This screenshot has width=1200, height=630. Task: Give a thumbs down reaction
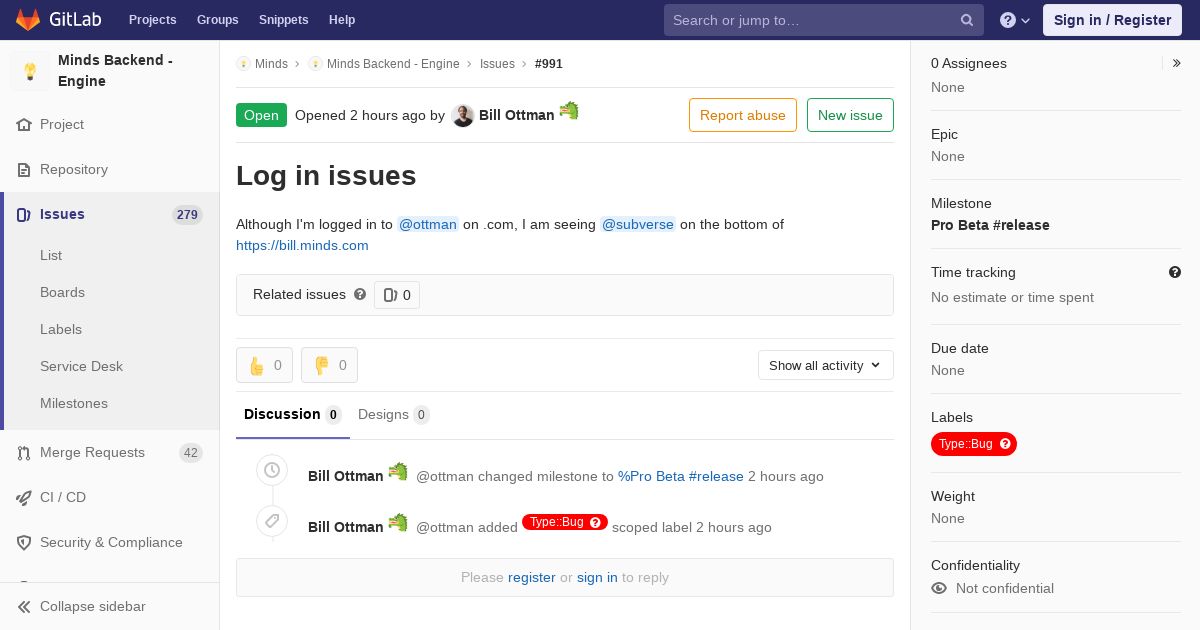(x=329, y=365)
